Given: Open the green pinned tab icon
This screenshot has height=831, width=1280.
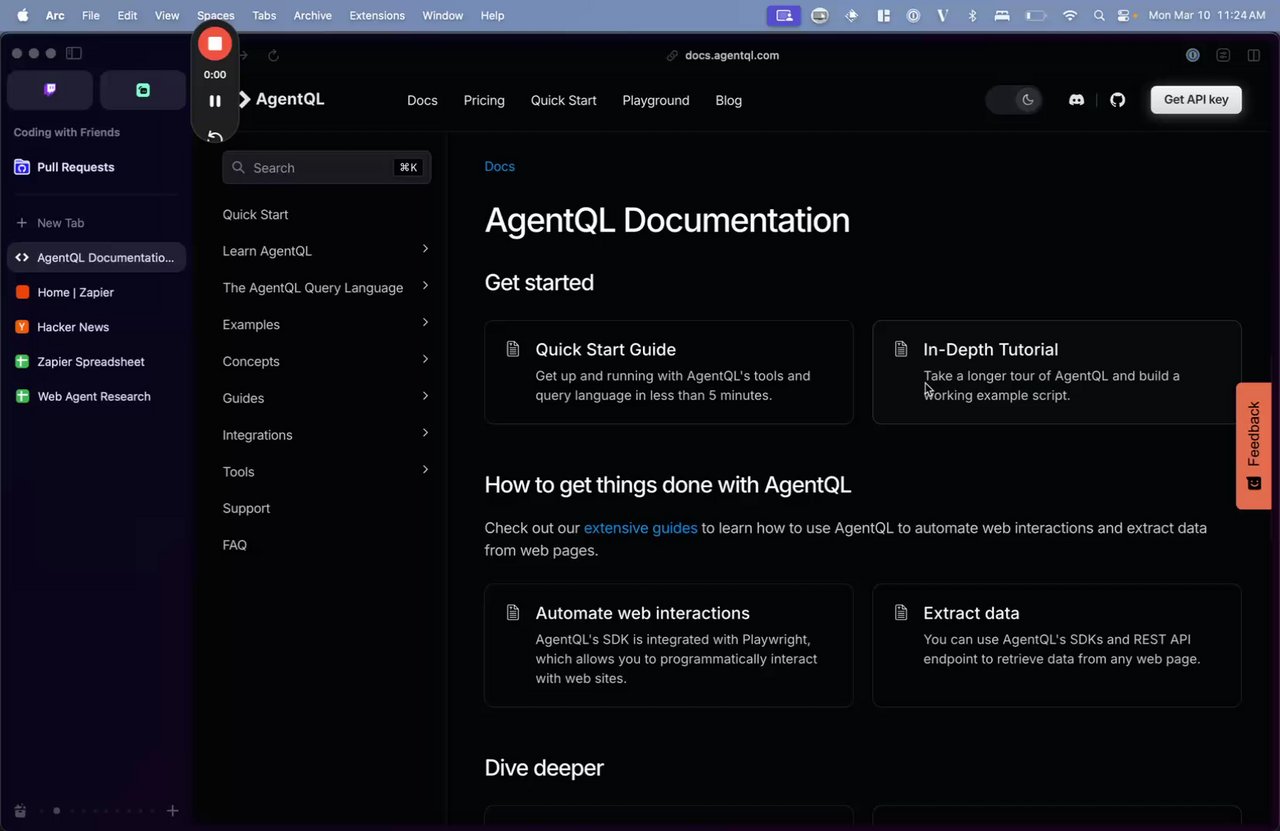Looking at the screenshot, I should coord(143,90).
